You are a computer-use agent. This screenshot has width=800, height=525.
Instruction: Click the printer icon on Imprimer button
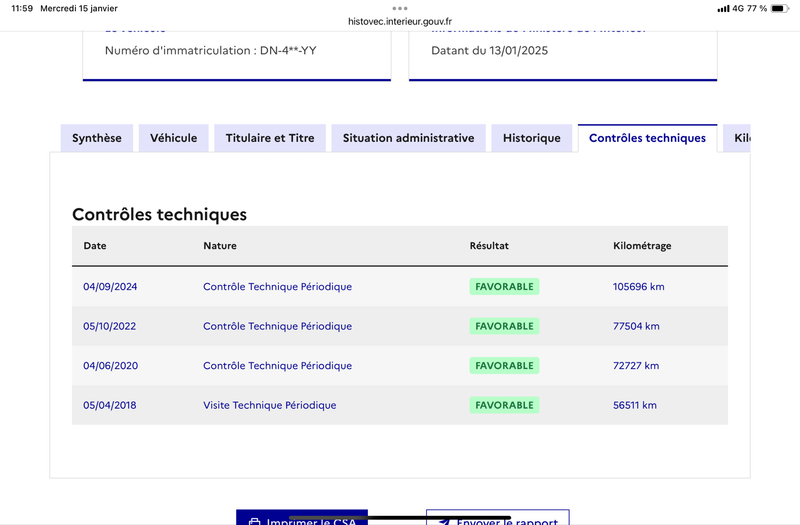tap(254, 521)
